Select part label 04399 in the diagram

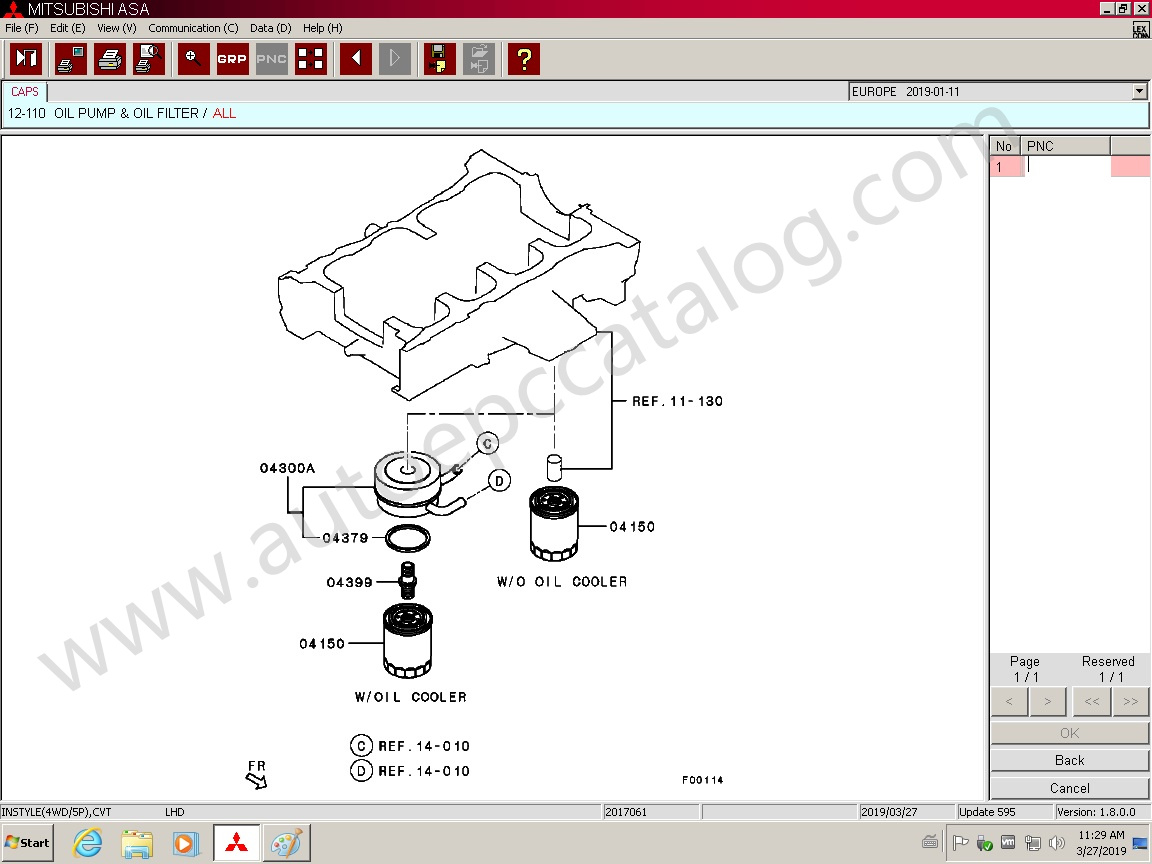point(349,583)
